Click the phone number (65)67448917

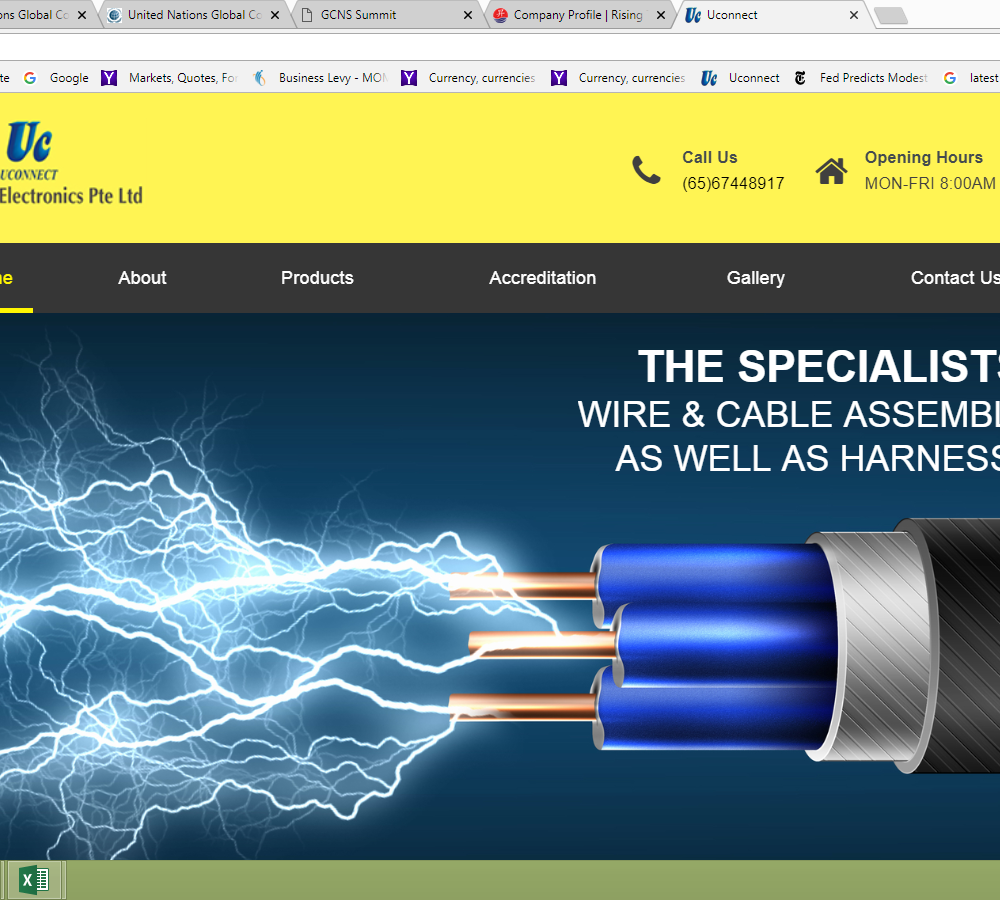pos(733,184)
